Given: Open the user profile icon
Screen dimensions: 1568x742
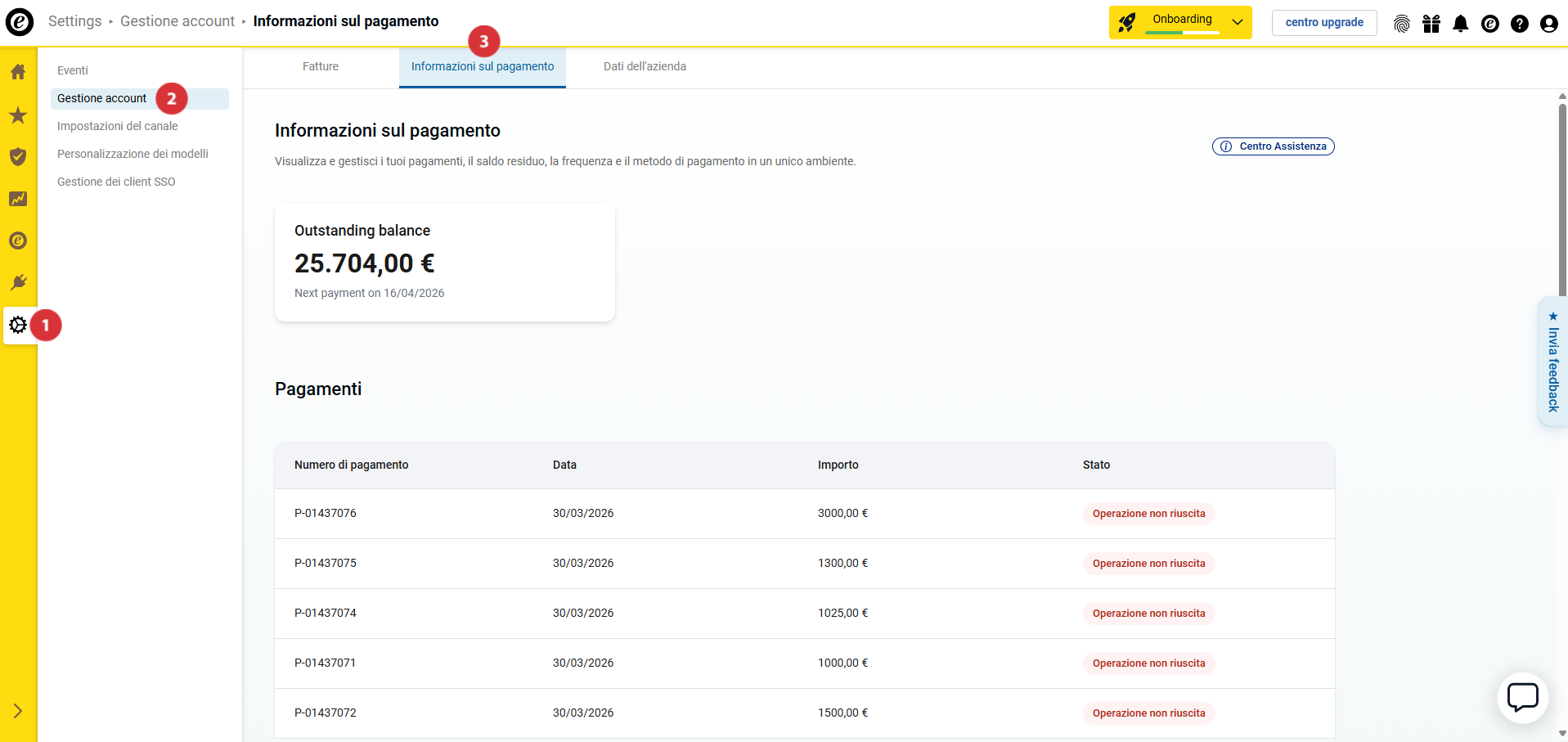Looking at the screenshot, I should coord(1549,24).
